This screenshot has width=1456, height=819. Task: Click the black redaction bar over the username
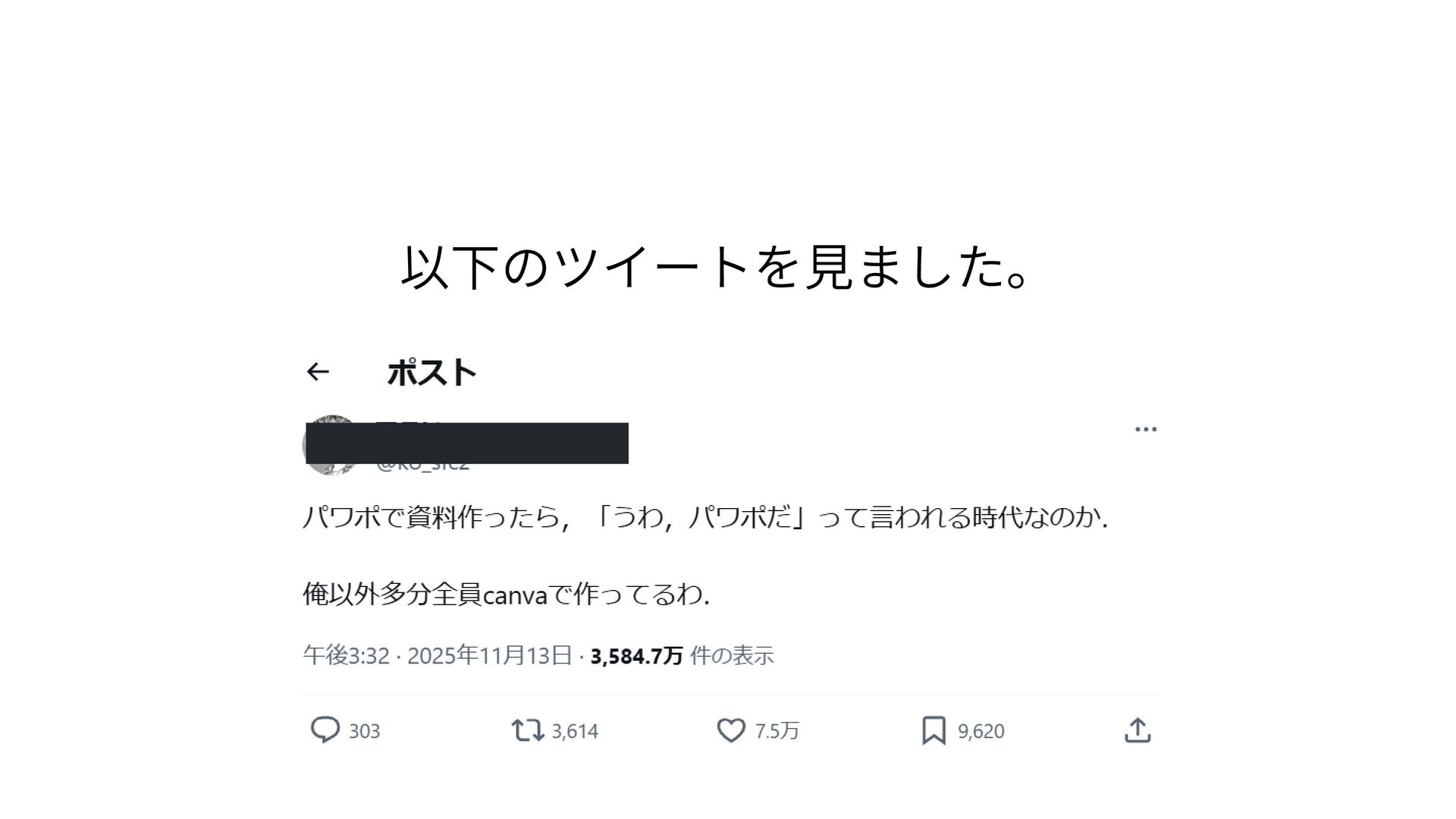click(467, 443)
